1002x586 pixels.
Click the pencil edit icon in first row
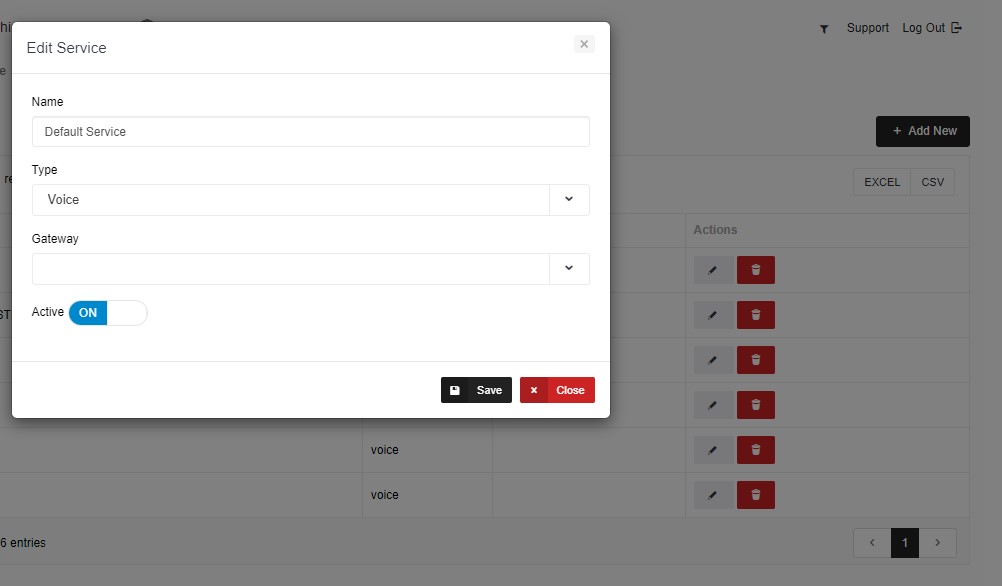coord(712,270)
